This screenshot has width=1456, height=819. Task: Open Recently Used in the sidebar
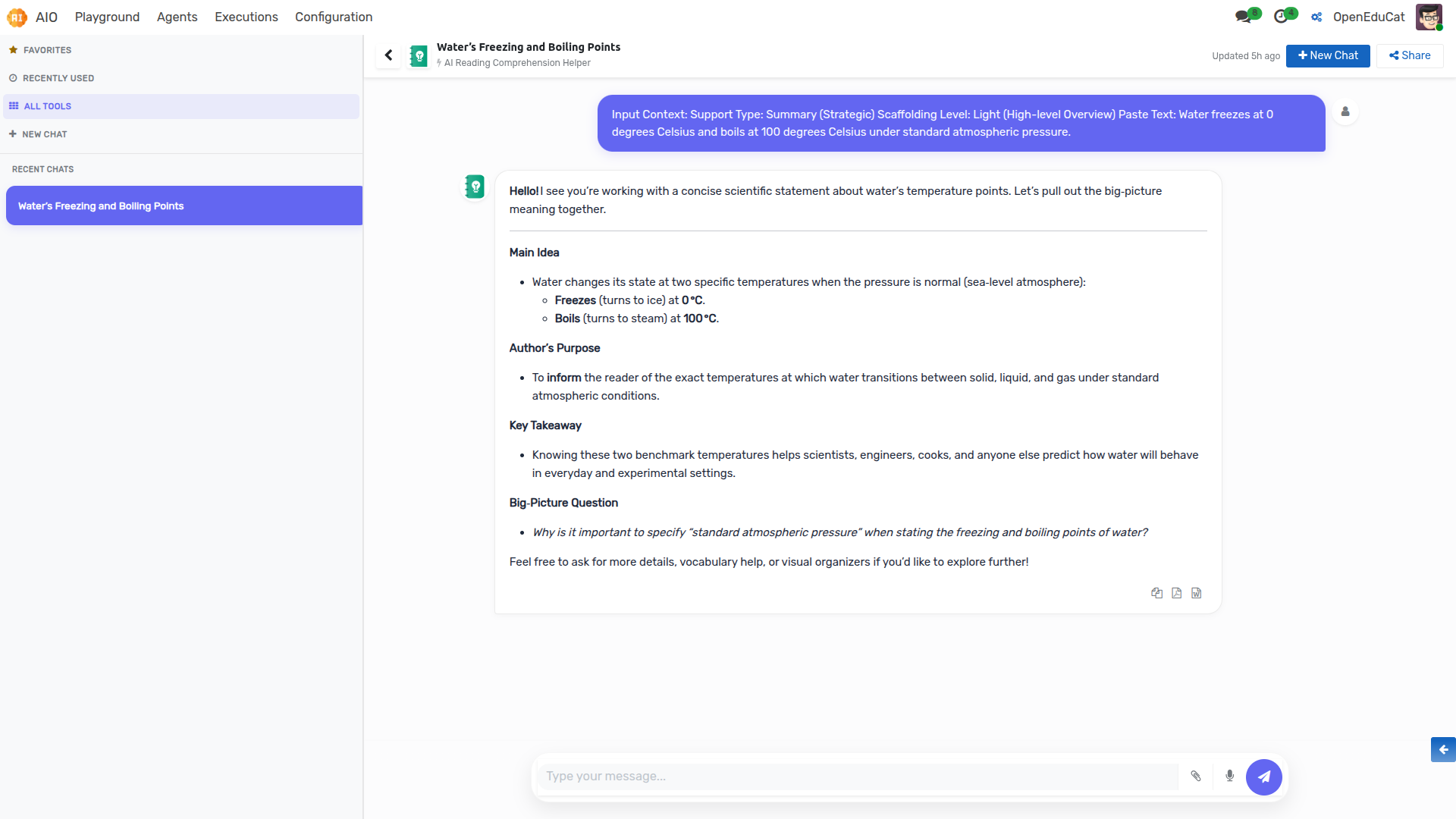181,78
